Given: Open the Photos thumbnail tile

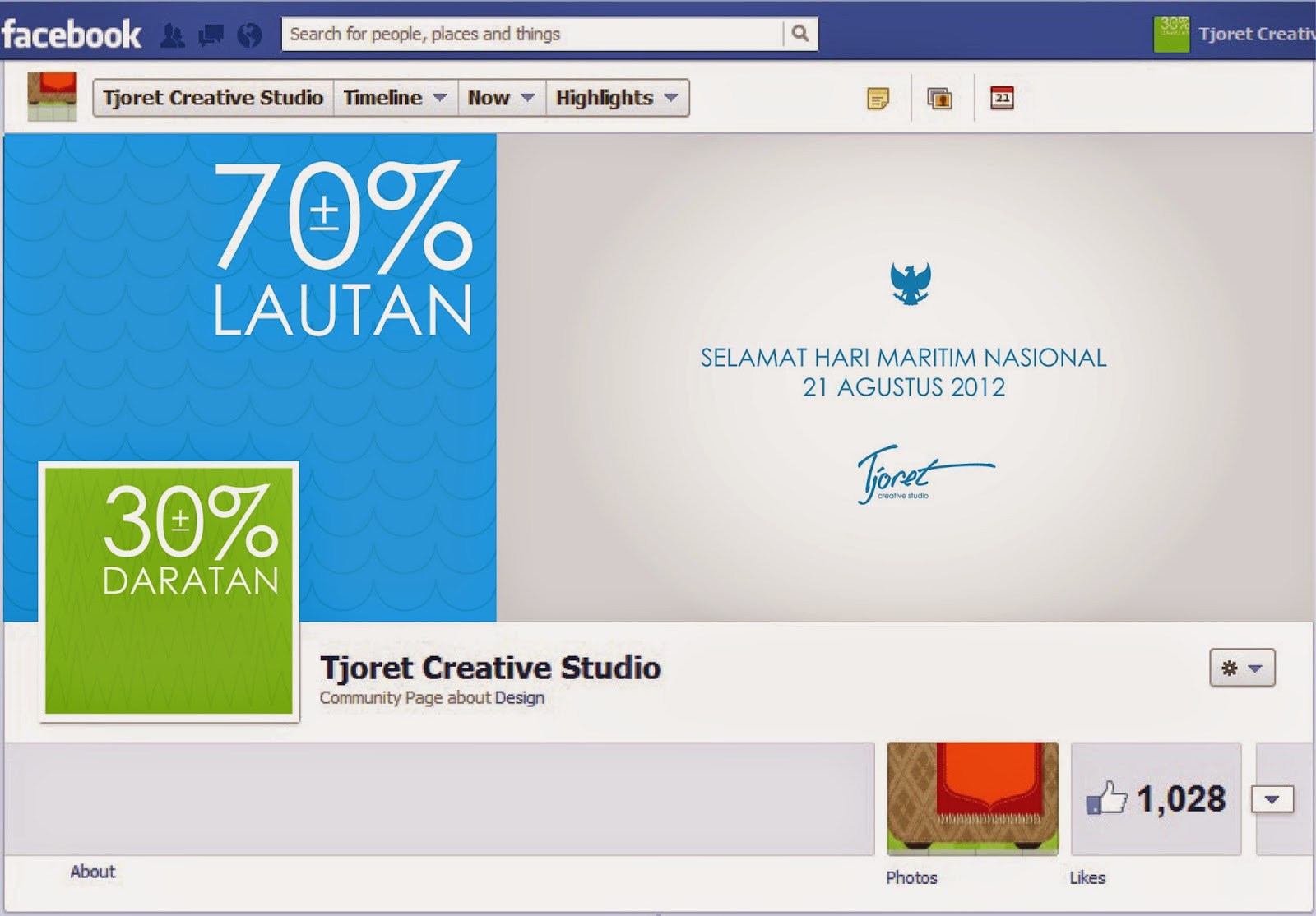Looking at the screenshot, I should coord(973,799).
